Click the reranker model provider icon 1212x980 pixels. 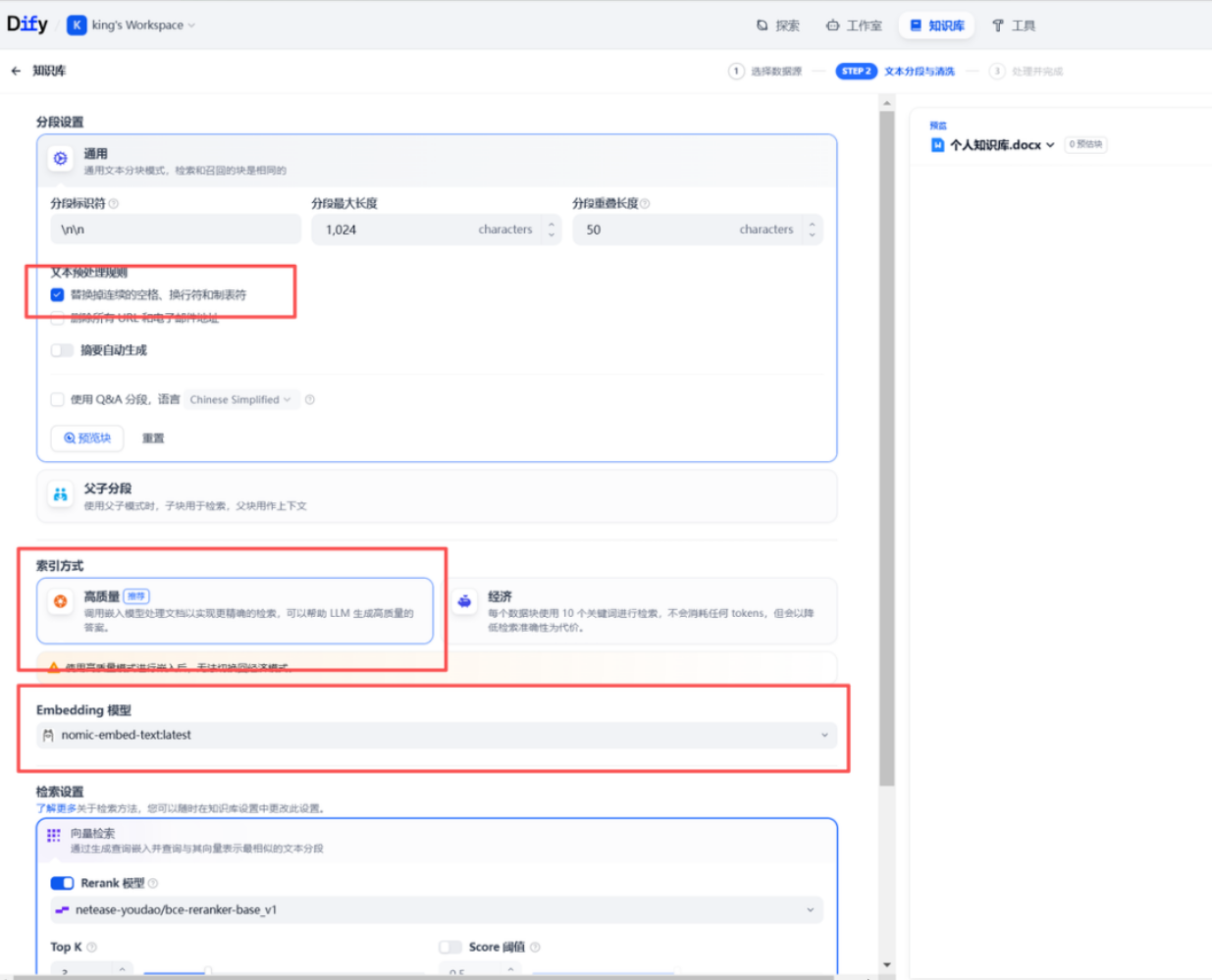62,910
